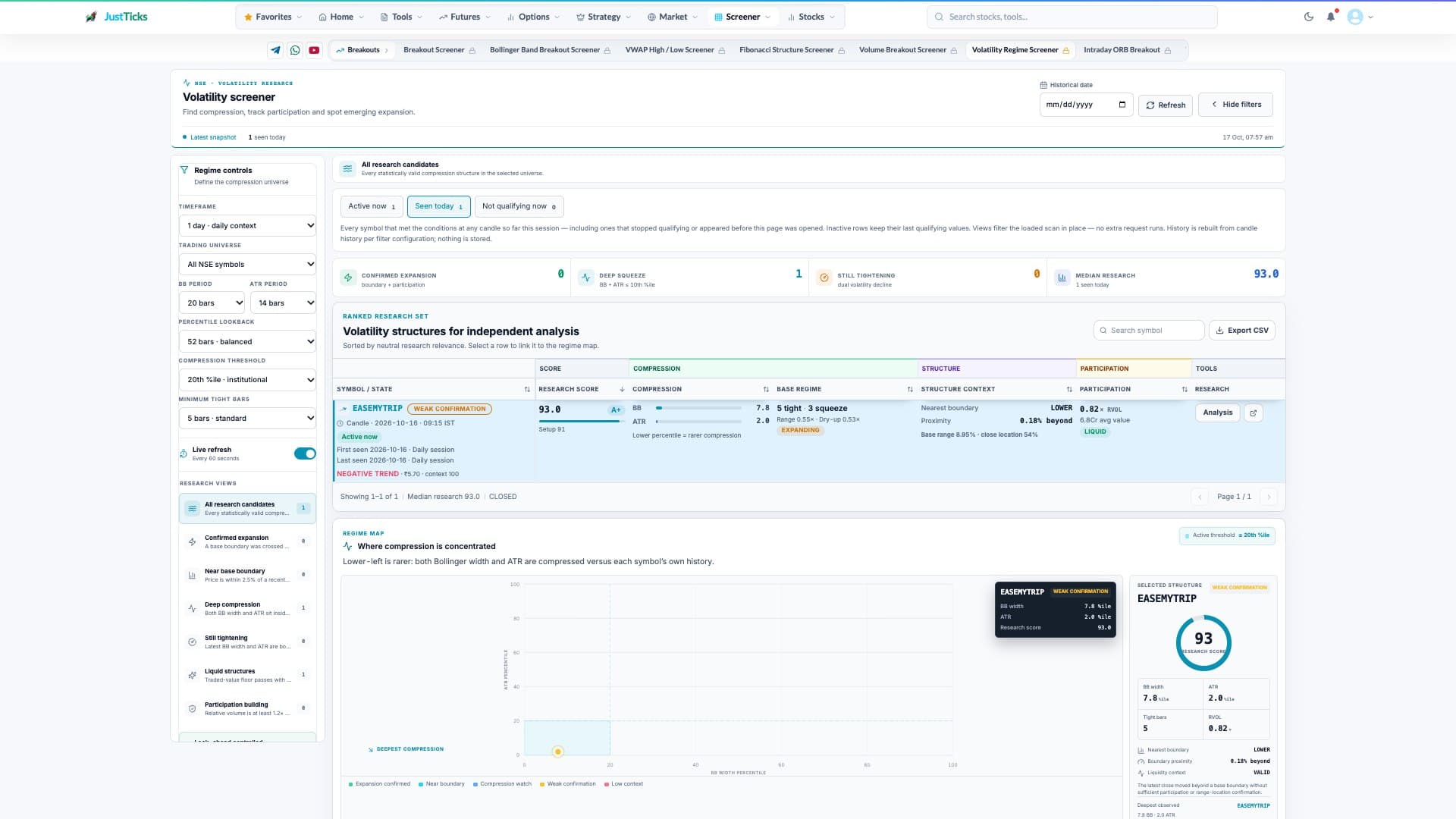Open Minimum Tight Bars dropdown
Viewport: 1456px width, 819px height.
(x=247, y=419)
